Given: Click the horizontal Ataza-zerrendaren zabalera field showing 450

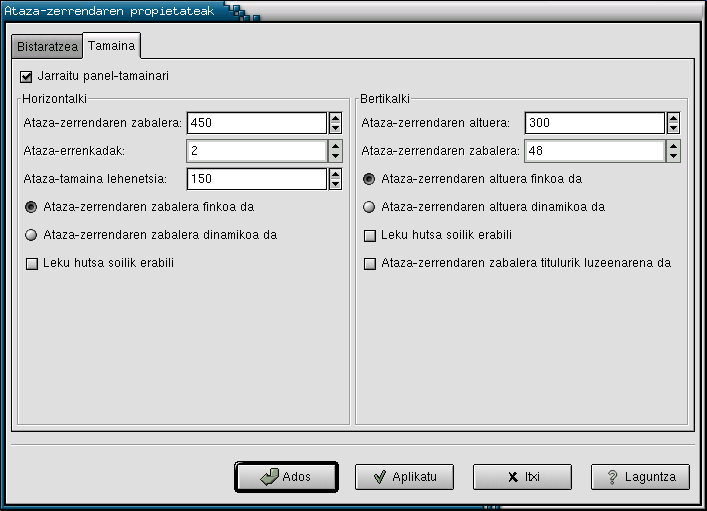Looking at the screenshot, I should pyautogui.click(x=257, y=123).
